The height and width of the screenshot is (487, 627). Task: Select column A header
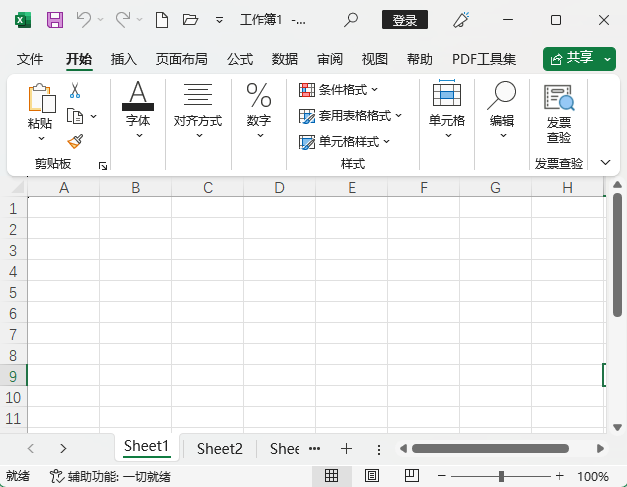tap(64, 188)
